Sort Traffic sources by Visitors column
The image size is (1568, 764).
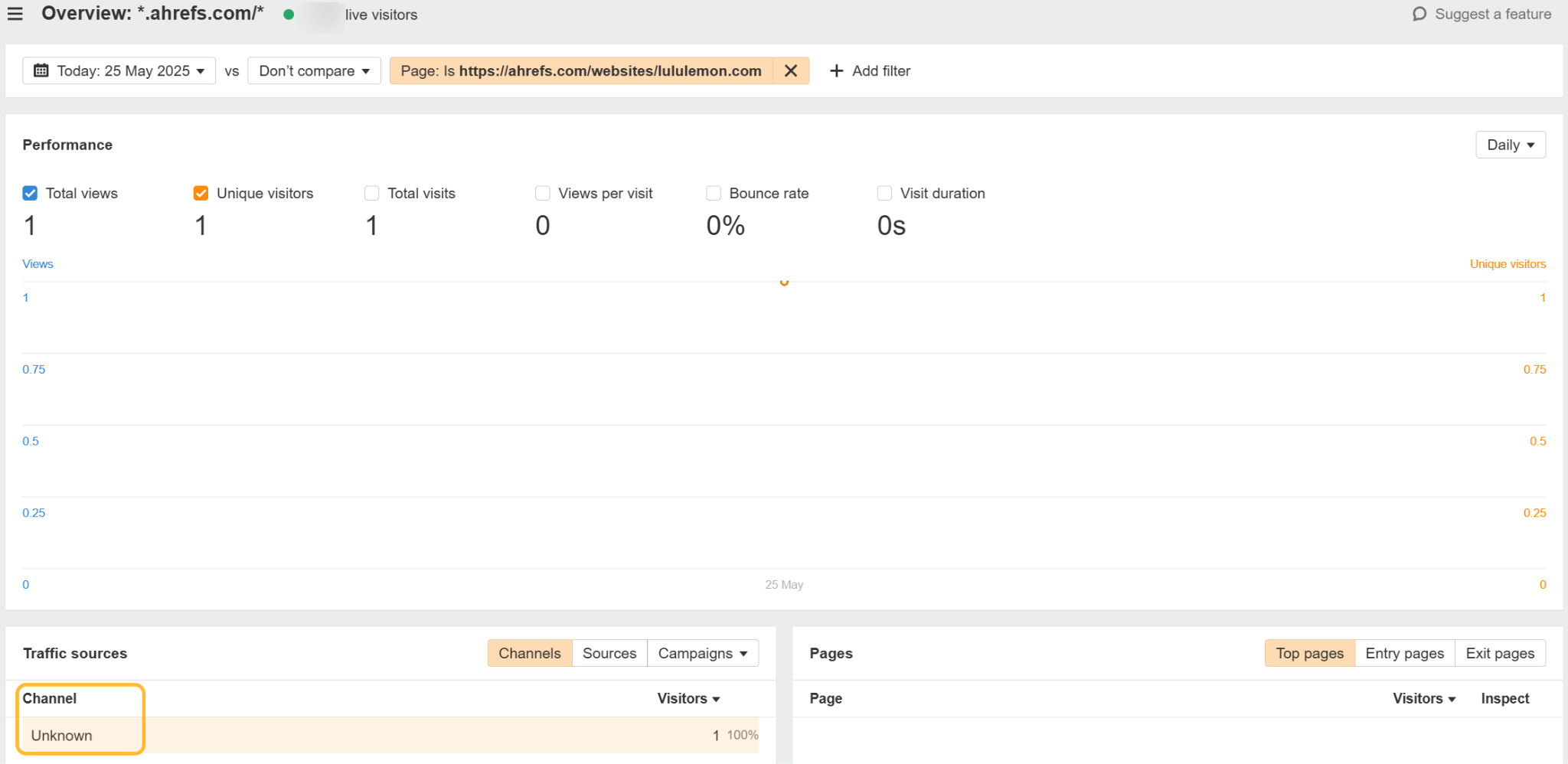[x=688, y=698]
